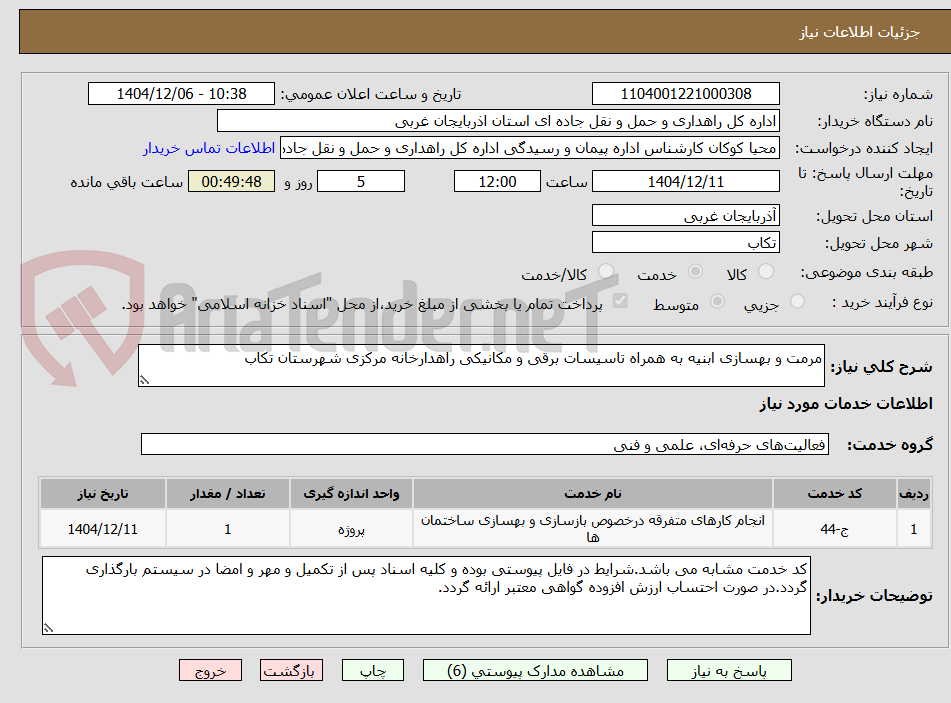The height and width of the screenshot is (703, 951).
Task: Click the quantity cell in row 1
Action: click(x=227, y=529)
